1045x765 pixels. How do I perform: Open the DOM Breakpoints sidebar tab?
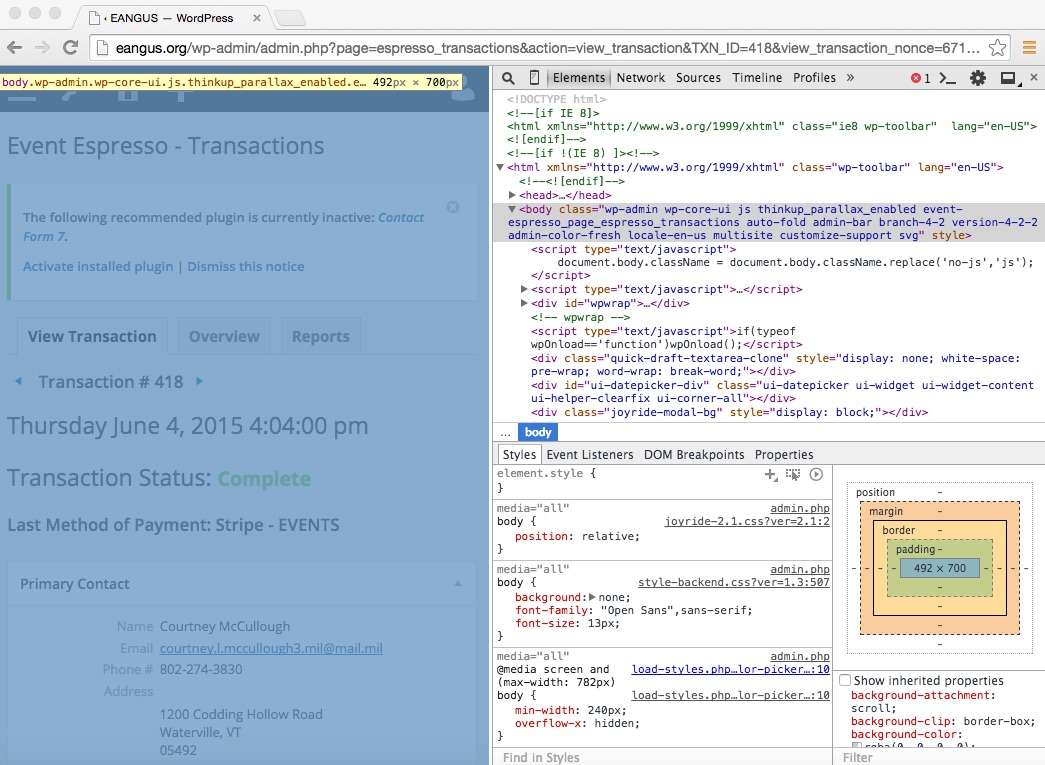pos(694,454)
